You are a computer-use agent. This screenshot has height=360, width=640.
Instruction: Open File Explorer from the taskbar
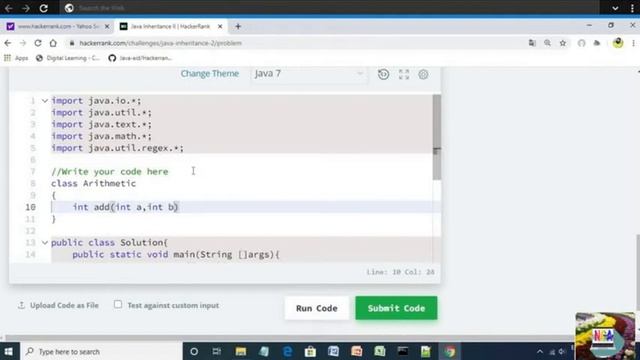click(240, 351)
